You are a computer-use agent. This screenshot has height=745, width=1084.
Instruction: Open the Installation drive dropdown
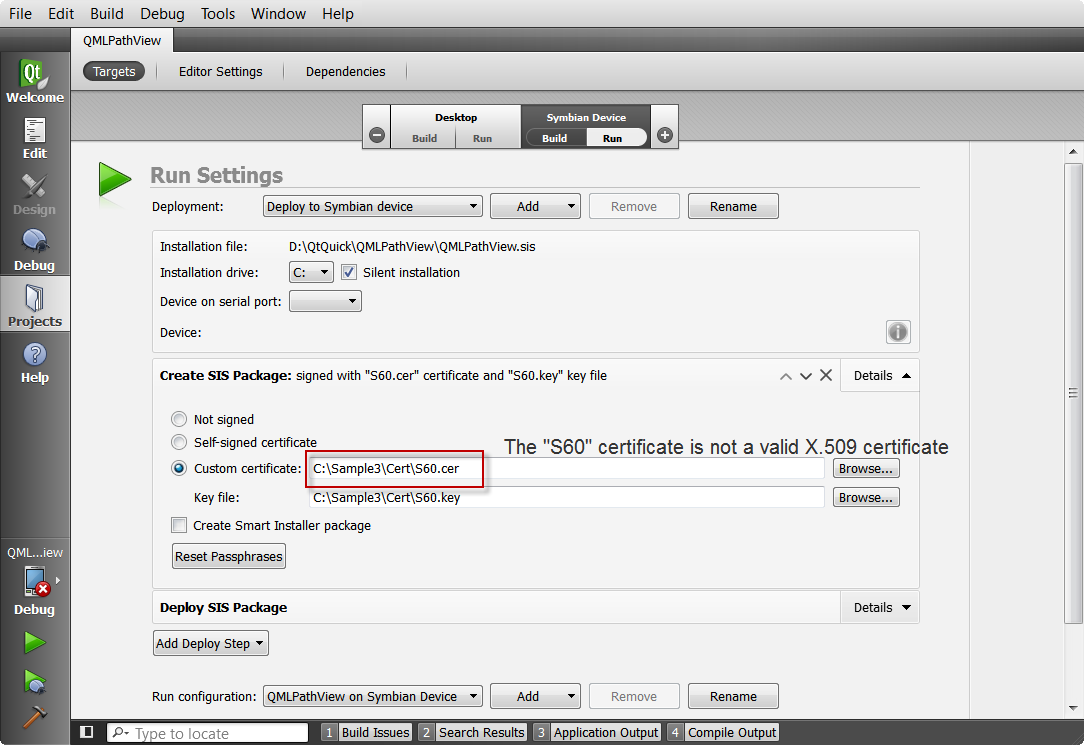311,272
